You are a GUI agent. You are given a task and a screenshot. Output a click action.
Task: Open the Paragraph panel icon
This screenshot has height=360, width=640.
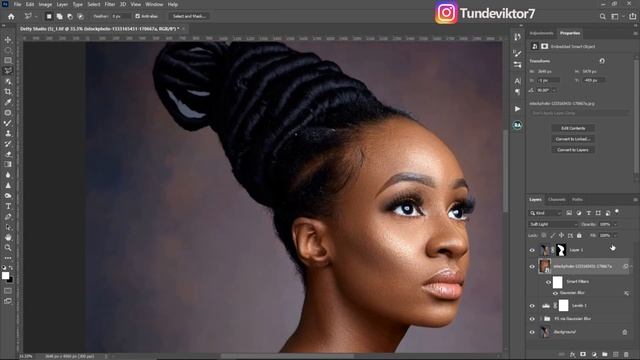point(518,92)
